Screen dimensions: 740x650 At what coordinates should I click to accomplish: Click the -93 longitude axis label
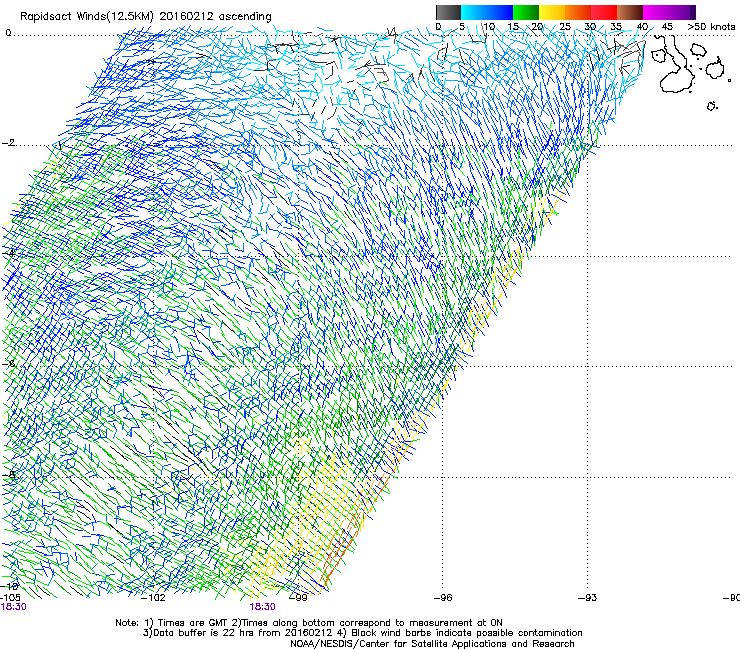tap(587, 598)
